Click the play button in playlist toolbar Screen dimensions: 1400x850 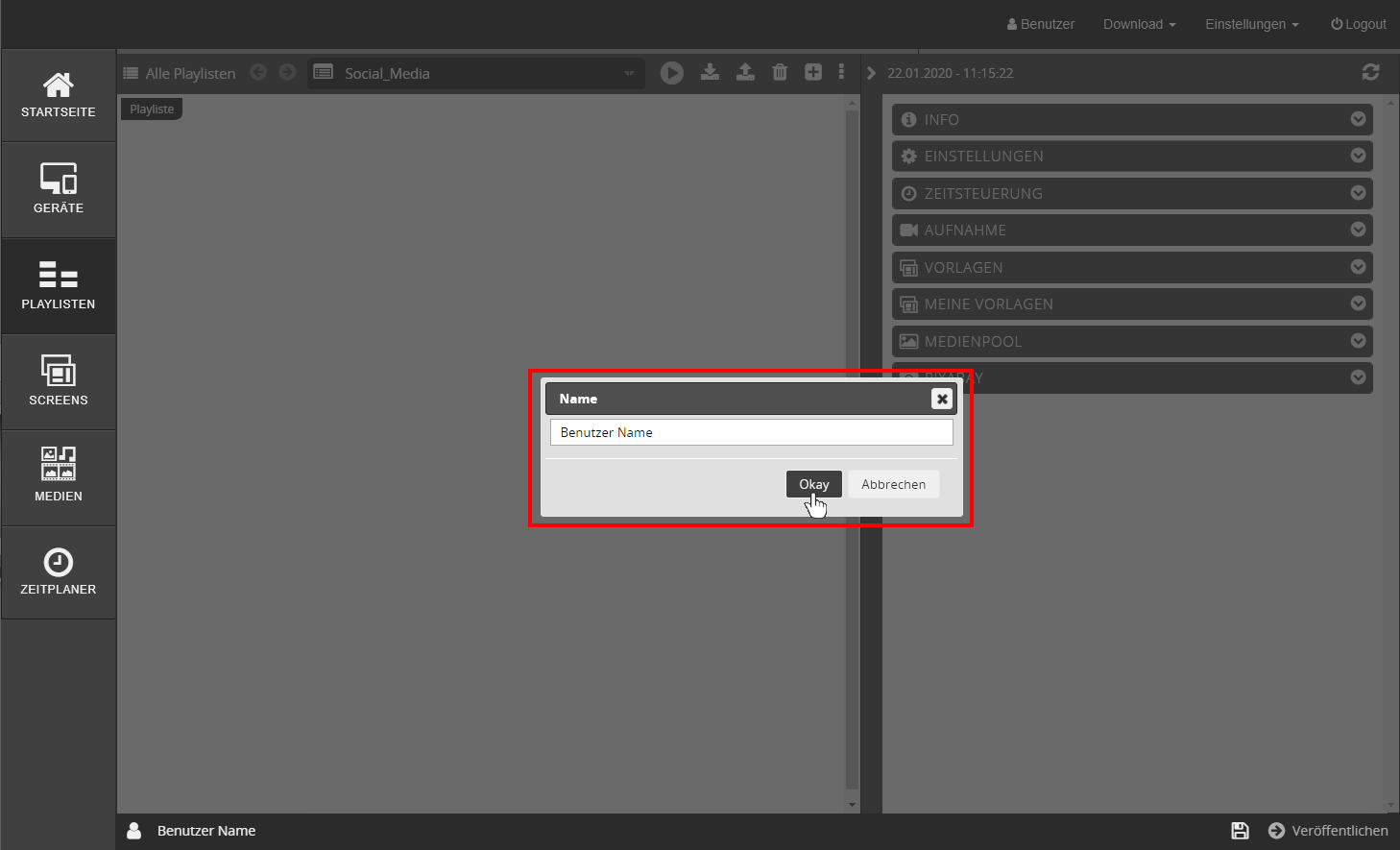pyautogui.click(x=672, y=73)
